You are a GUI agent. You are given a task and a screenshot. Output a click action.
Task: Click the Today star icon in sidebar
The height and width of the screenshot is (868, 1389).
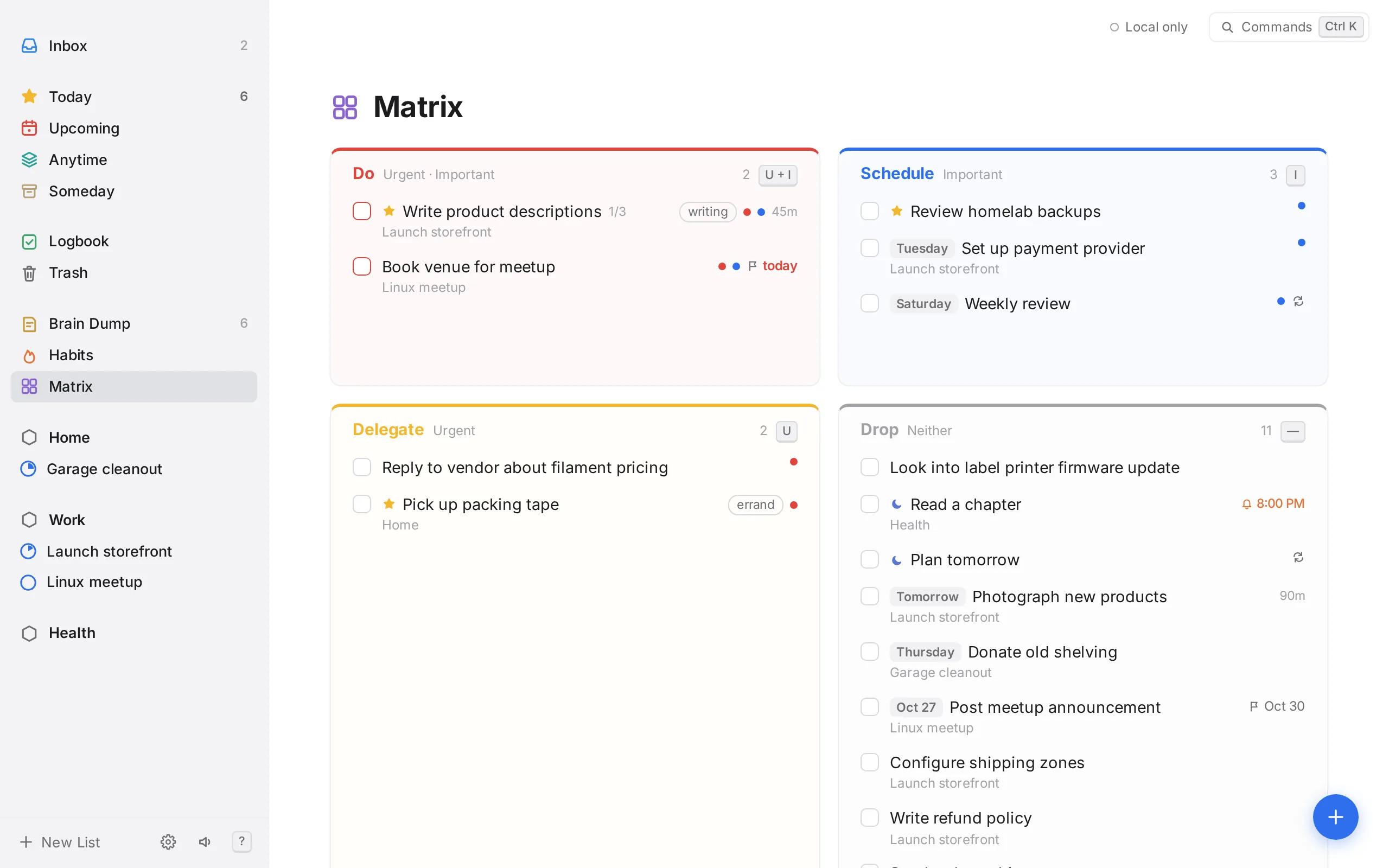point(29,97)
